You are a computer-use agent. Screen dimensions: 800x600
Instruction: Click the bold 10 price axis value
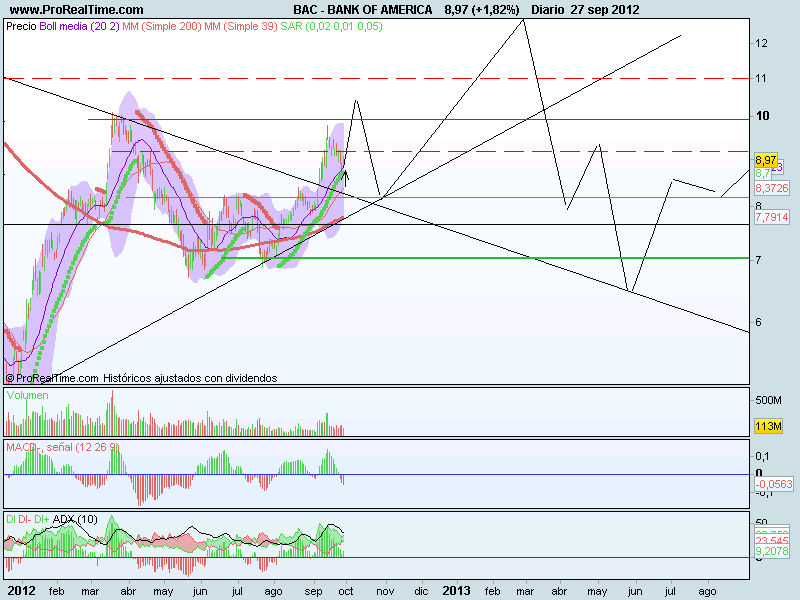pyautogui.click(x=762, y=116)
